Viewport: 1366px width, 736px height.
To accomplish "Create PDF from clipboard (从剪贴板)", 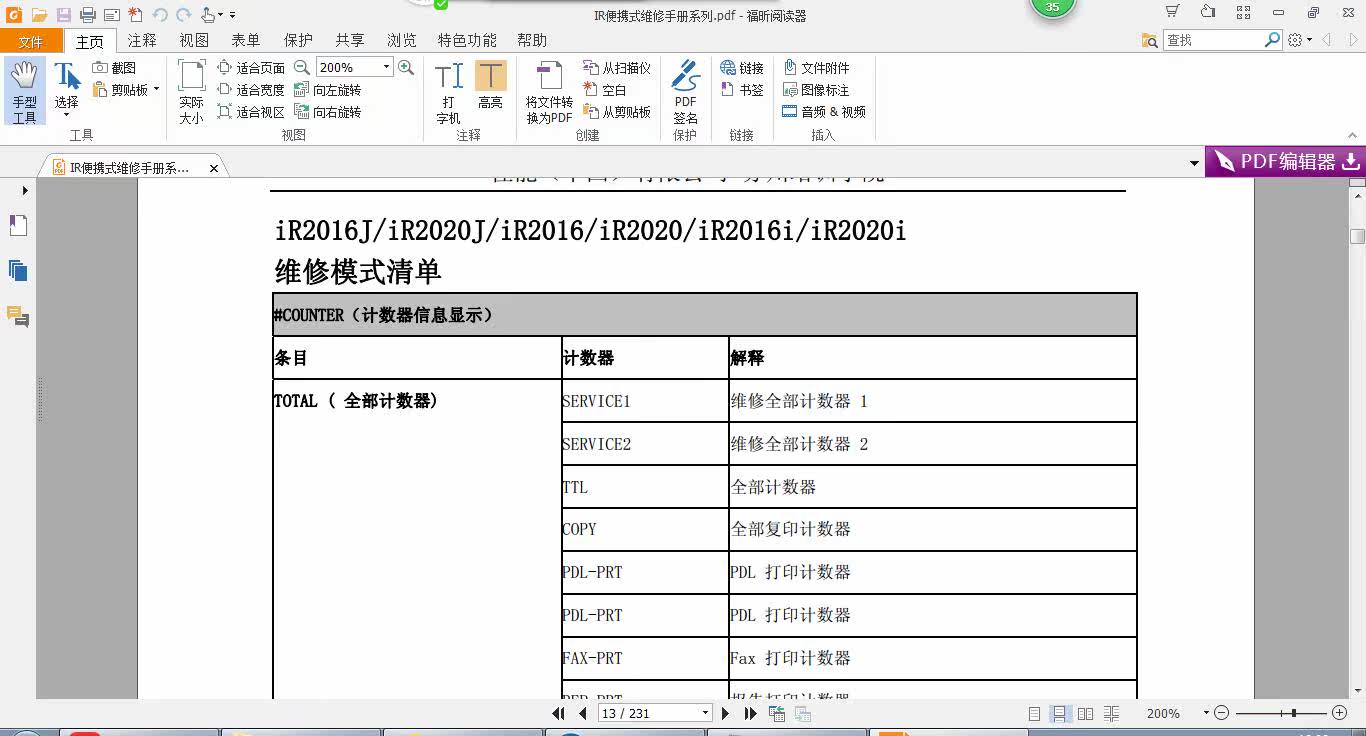I will point(617,112).
